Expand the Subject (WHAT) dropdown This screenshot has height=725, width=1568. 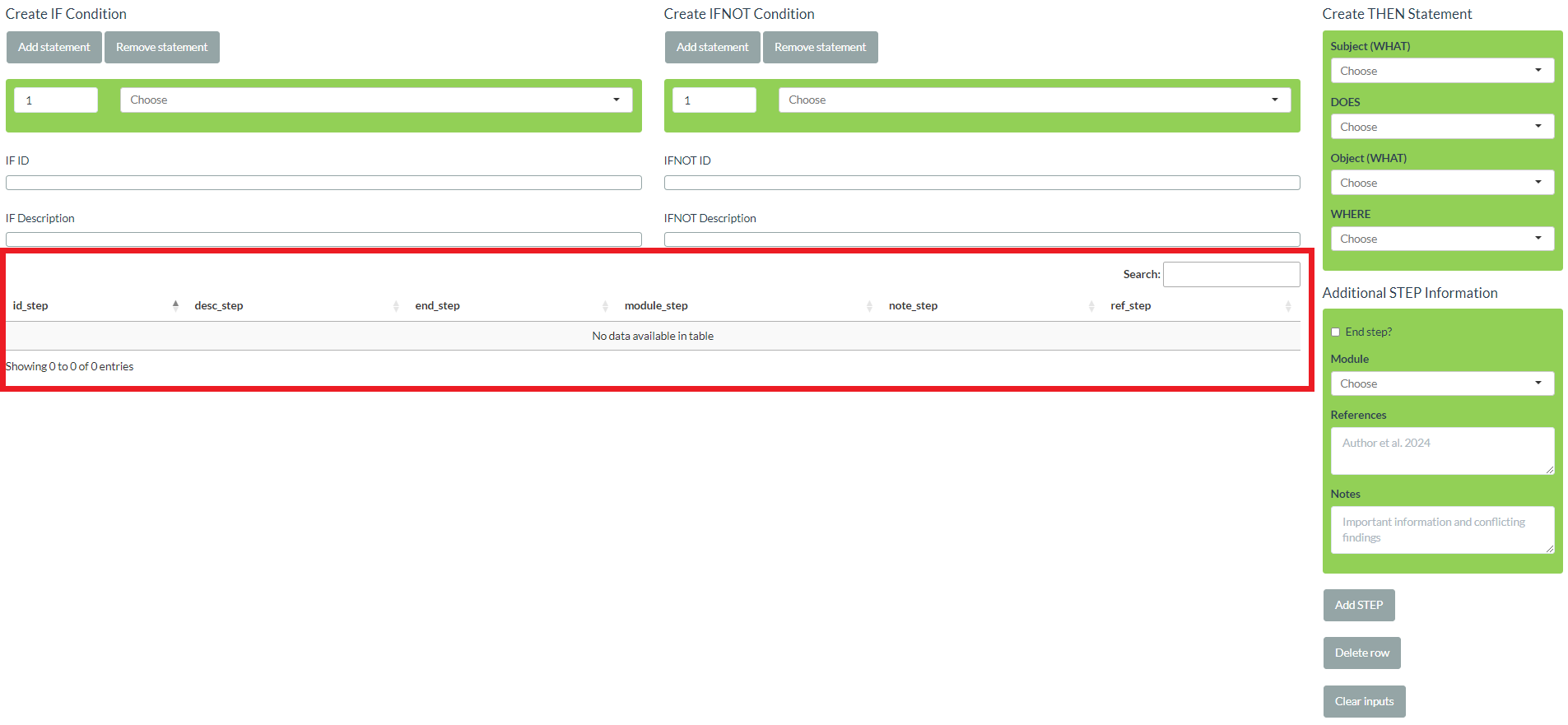click(1441, 71)
